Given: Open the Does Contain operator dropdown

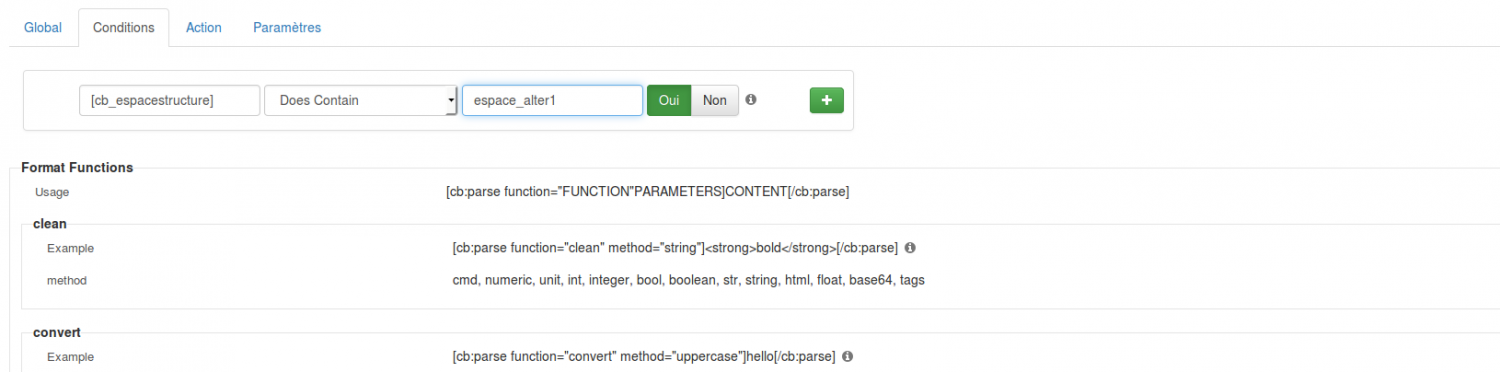Looking at the screenshot, I should click(x=361, y=100).
